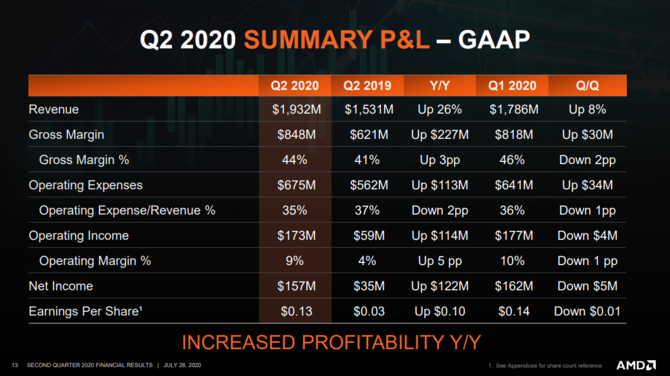Select the Up 8% cell
This screenshot has width=670, height=376.
coord(587,110)
